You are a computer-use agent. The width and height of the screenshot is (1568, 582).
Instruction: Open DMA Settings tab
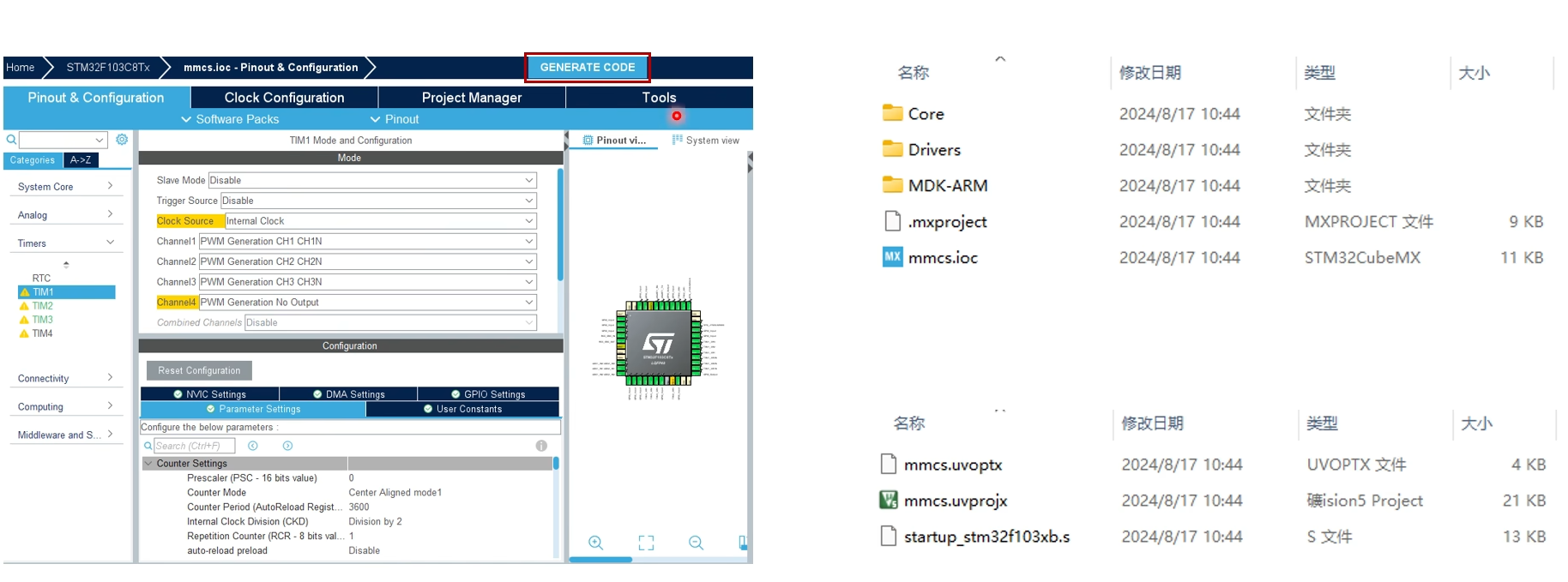click(348, 394)
